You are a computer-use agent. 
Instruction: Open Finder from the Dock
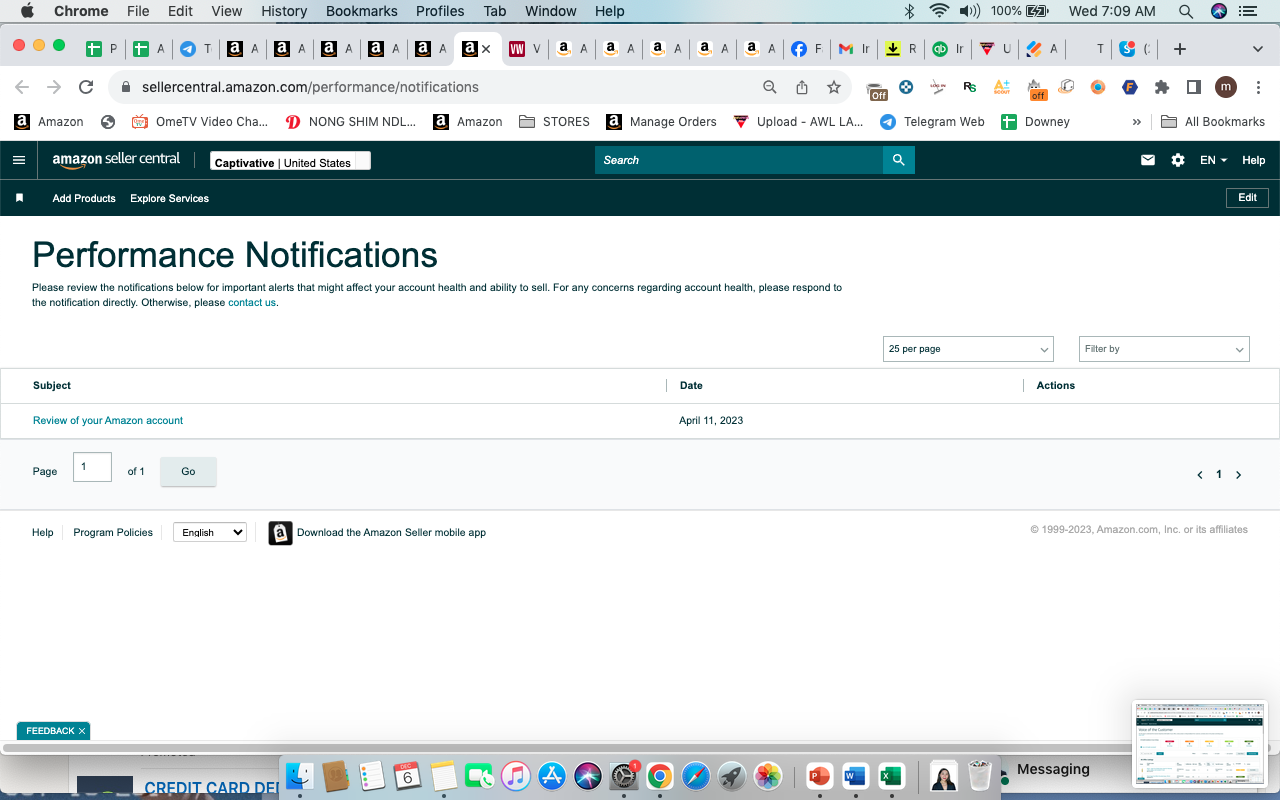tap(300, 776)
